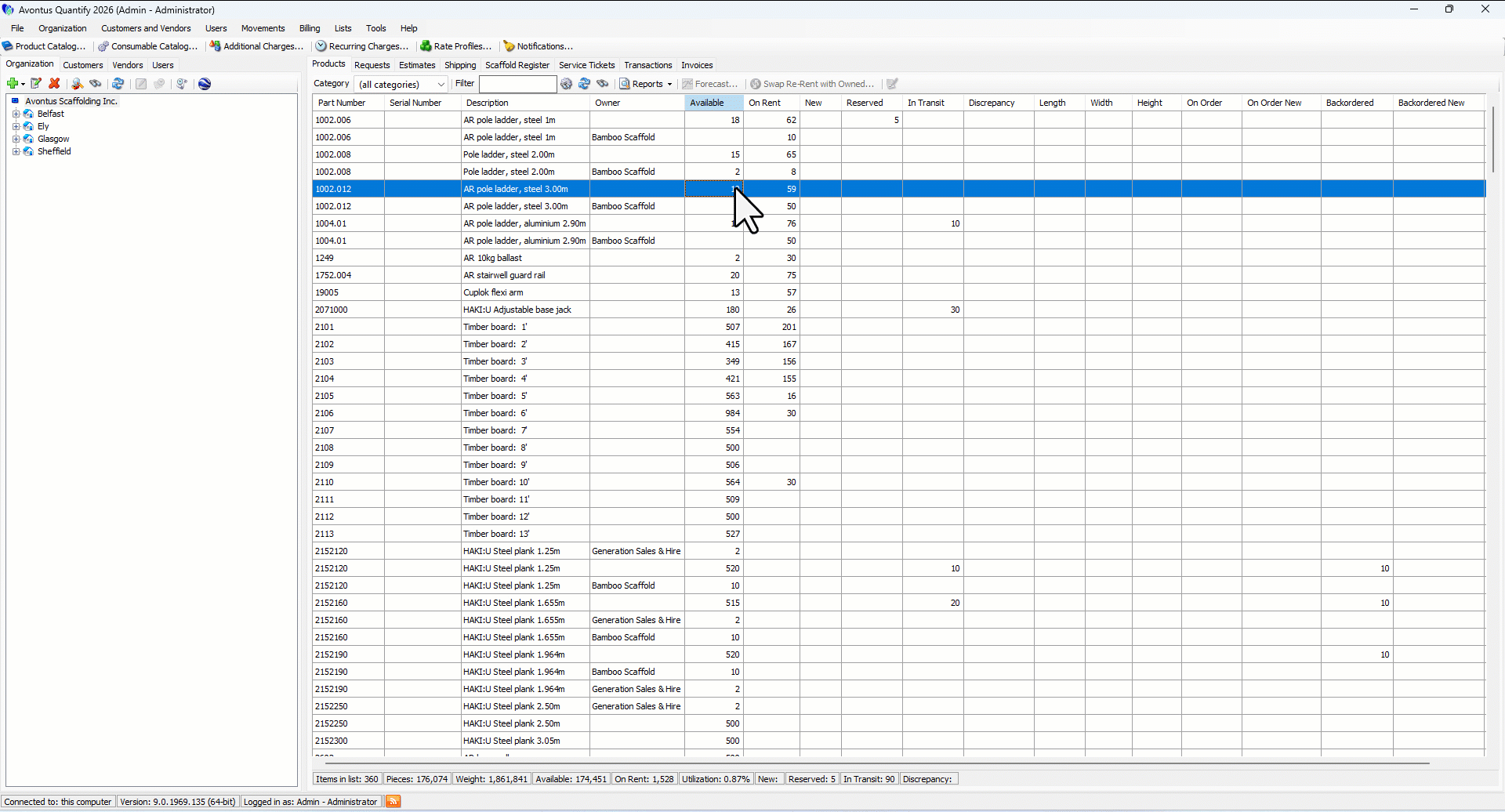The image size is (1505, 812).
Task: Open the Category all categories dropdown
Action: point(401,84)
